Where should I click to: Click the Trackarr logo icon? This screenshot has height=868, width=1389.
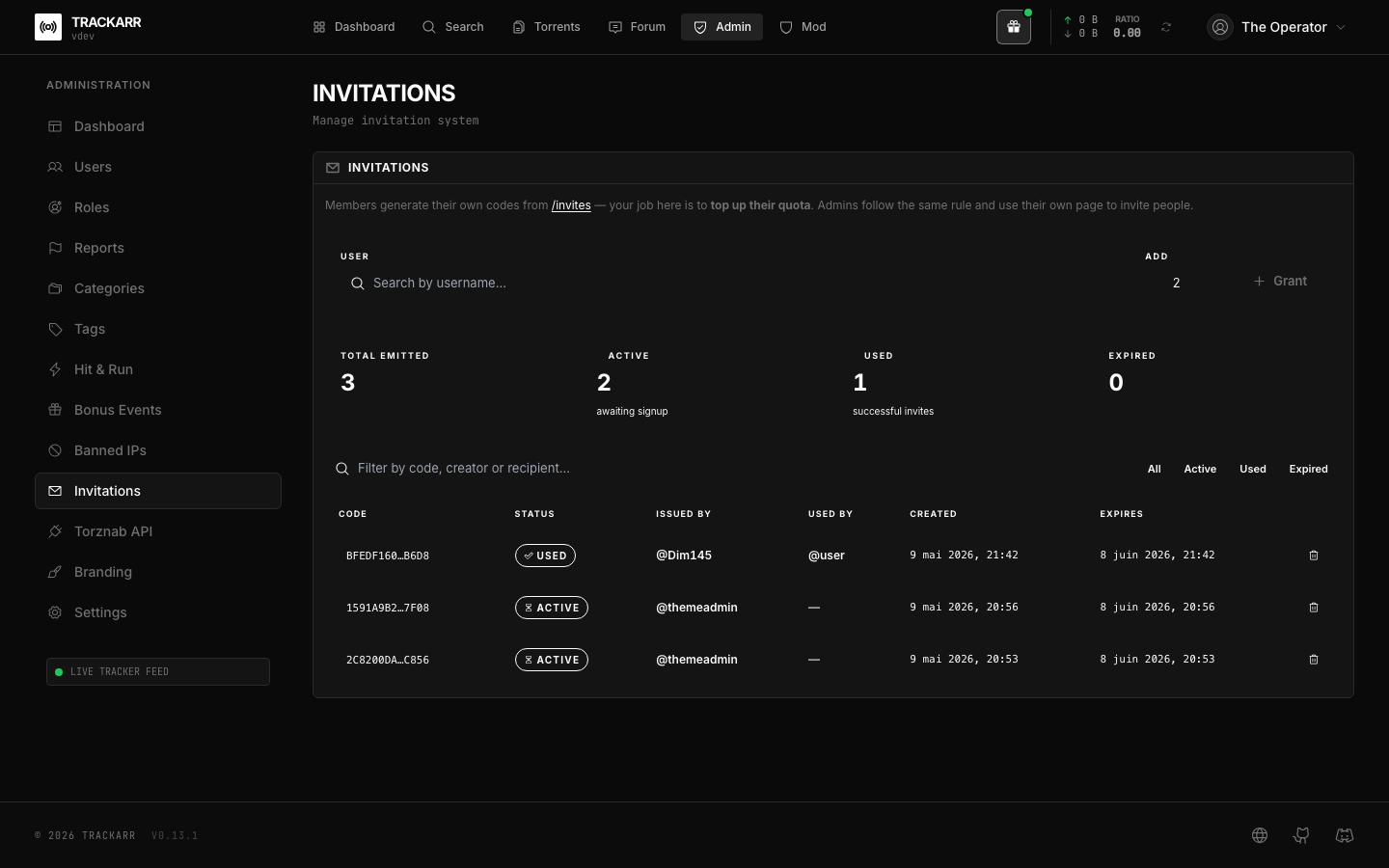pos(48,27)
